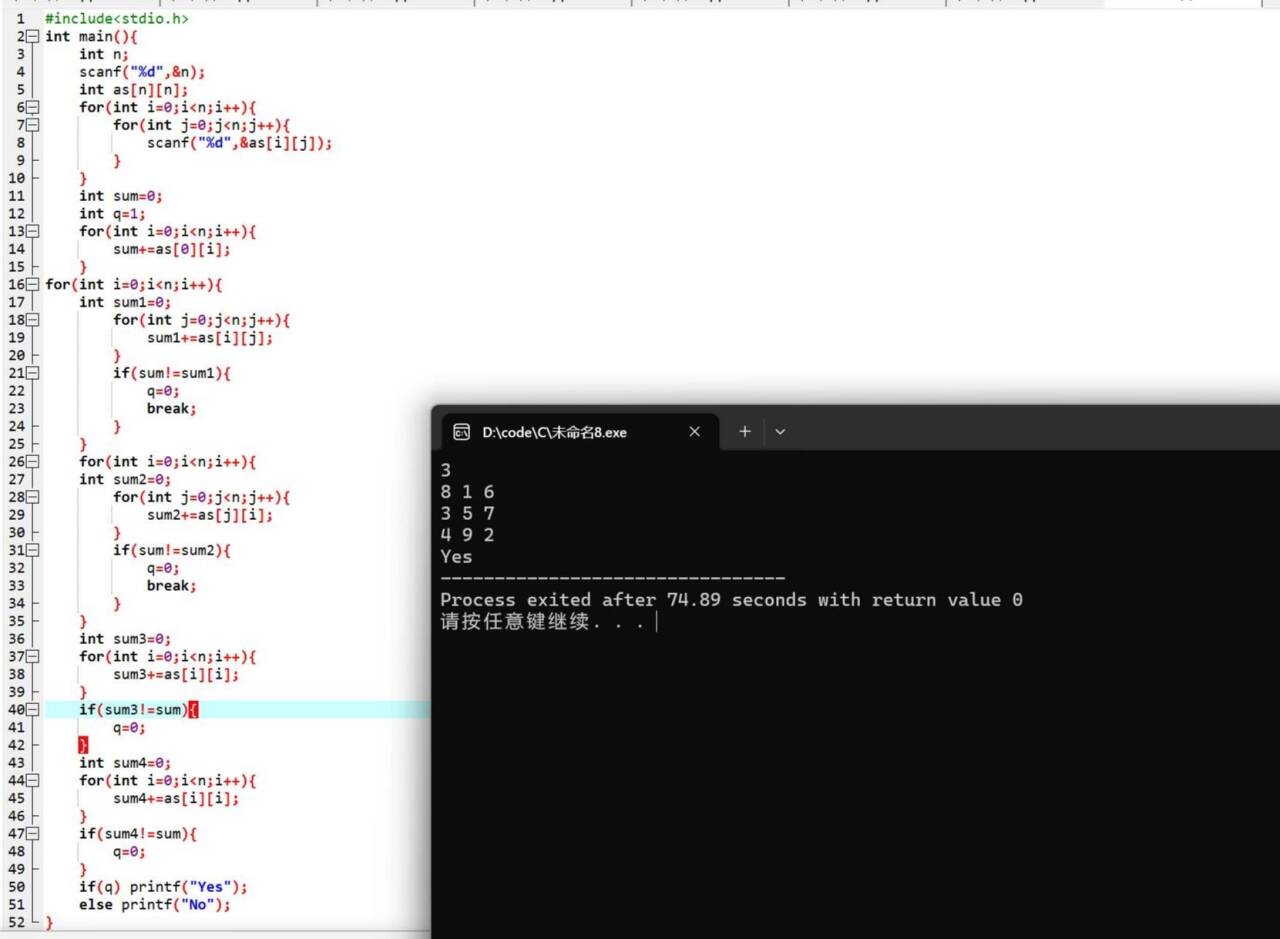Image resolution: width=1280 pixels, height=939 pixels.
Task: Click the int as[n][n]; line
Action: (133, 89)
